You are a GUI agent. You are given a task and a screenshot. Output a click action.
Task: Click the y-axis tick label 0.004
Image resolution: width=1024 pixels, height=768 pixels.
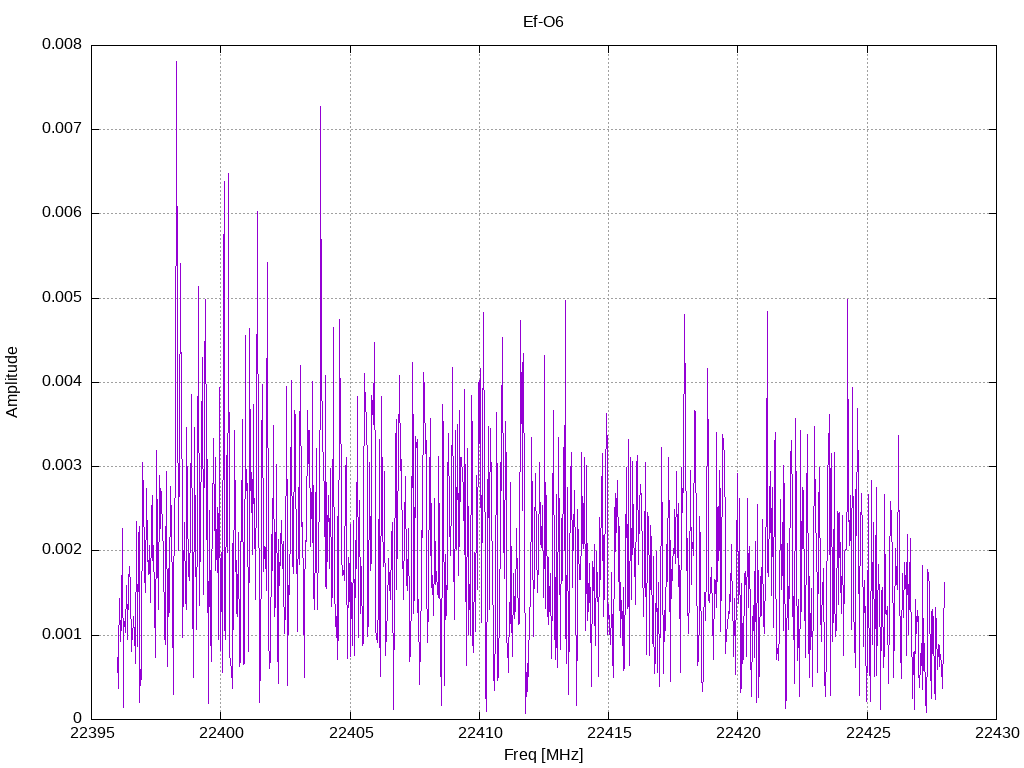62,381
